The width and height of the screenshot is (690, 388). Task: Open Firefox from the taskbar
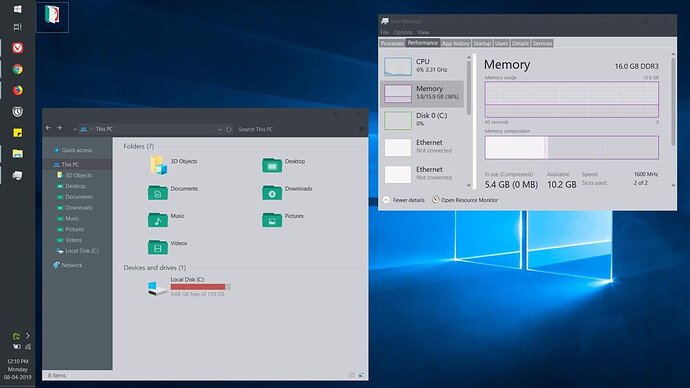[18, 90]
